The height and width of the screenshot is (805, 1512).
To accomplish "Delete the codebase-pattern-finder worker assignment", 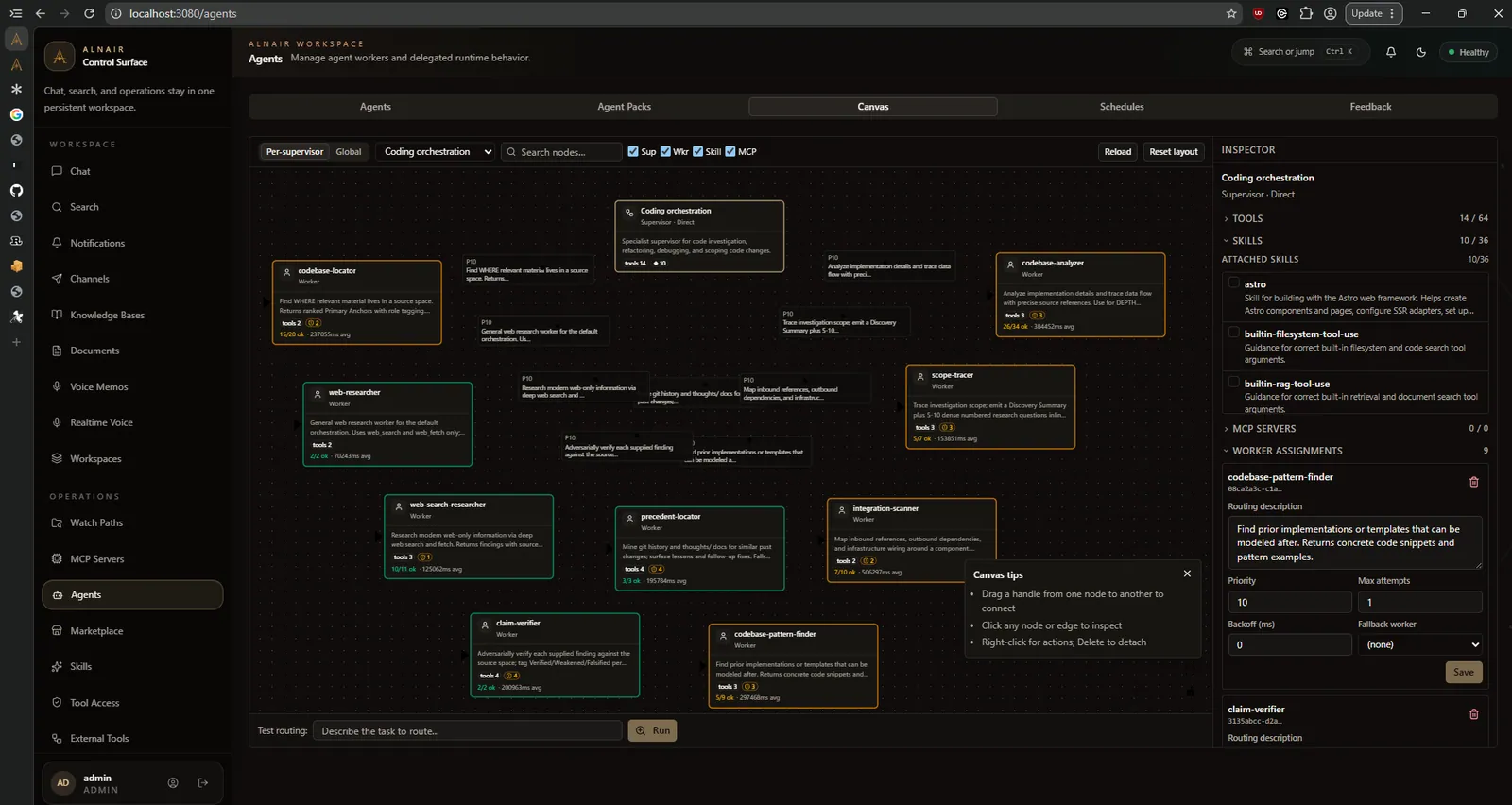I will (x=1473, y=482).
